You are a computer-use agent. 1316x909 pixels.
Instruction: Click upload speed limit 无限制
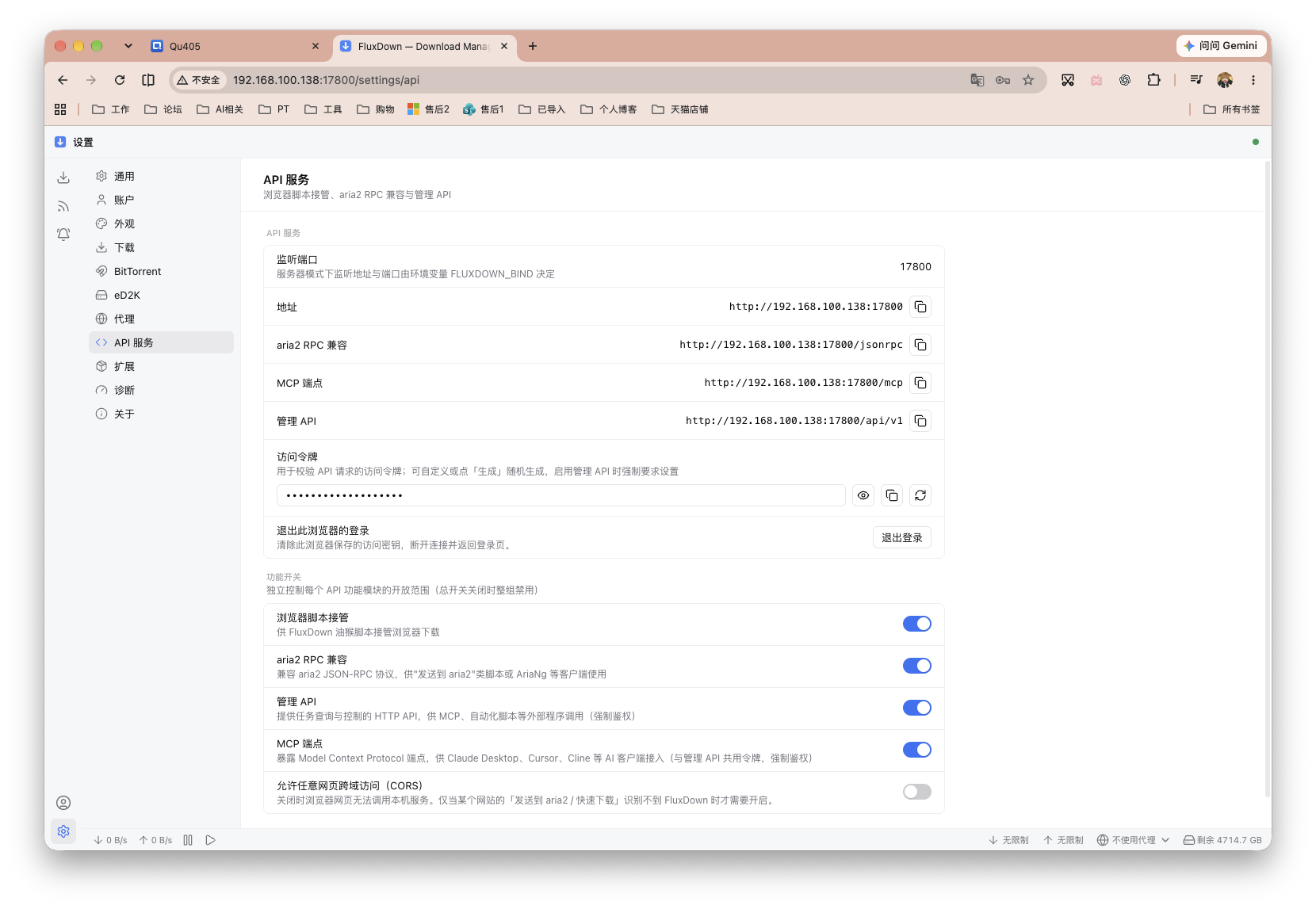tap(1063, 840)
